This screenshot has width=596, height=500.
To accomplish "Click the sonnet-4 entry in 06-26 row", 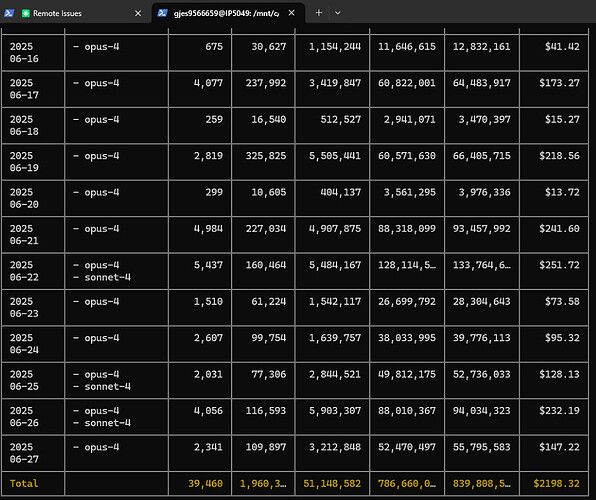I will point(102,423).
